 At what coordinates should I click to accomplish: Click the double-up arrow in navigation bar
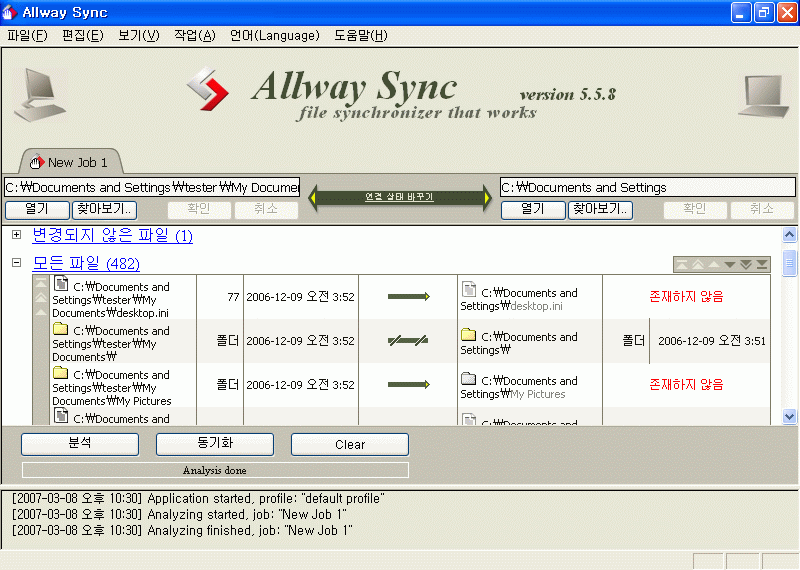tap(697, 264)
